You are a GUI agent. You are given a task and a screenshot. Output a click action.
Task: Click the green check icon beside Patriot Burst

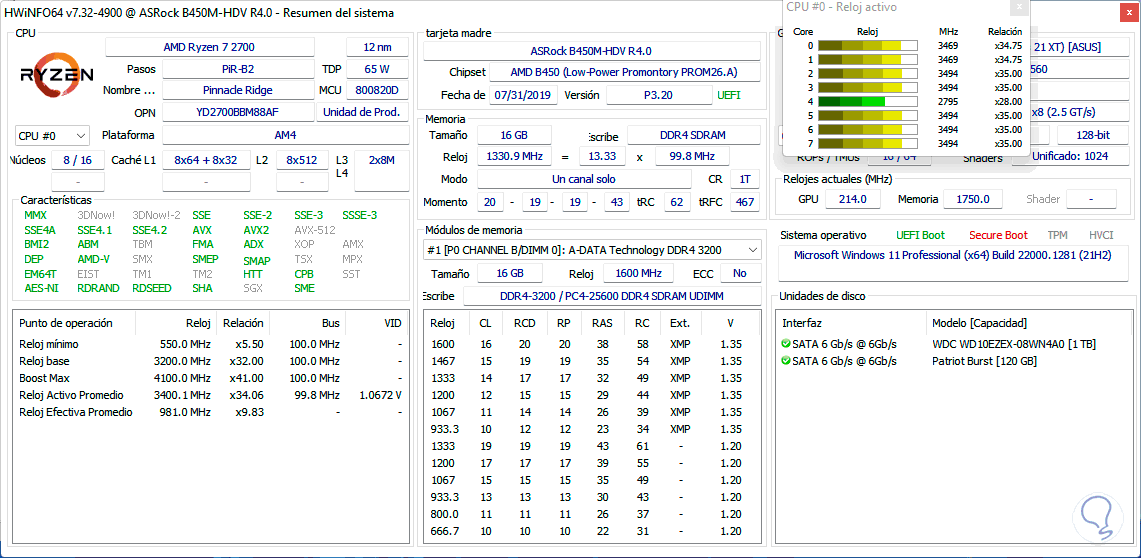click(x=786, y=361)
